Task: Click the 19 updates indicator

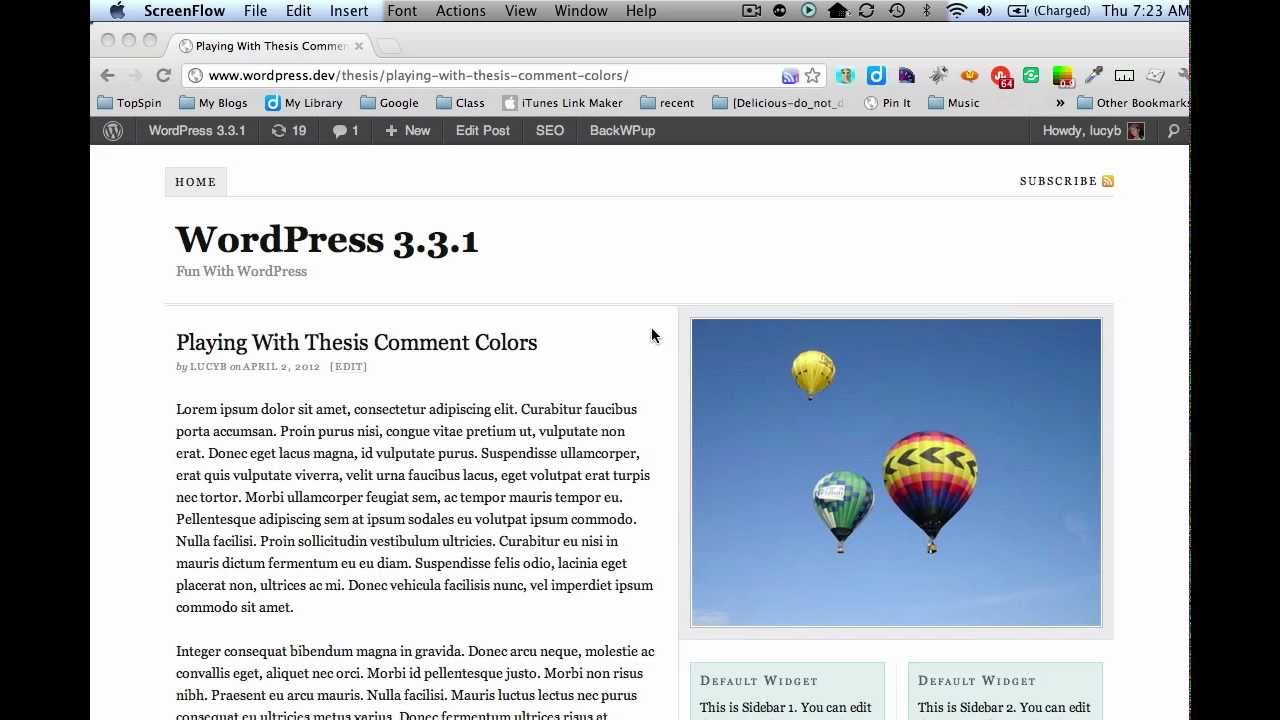Action: click(x=288, y=131)
